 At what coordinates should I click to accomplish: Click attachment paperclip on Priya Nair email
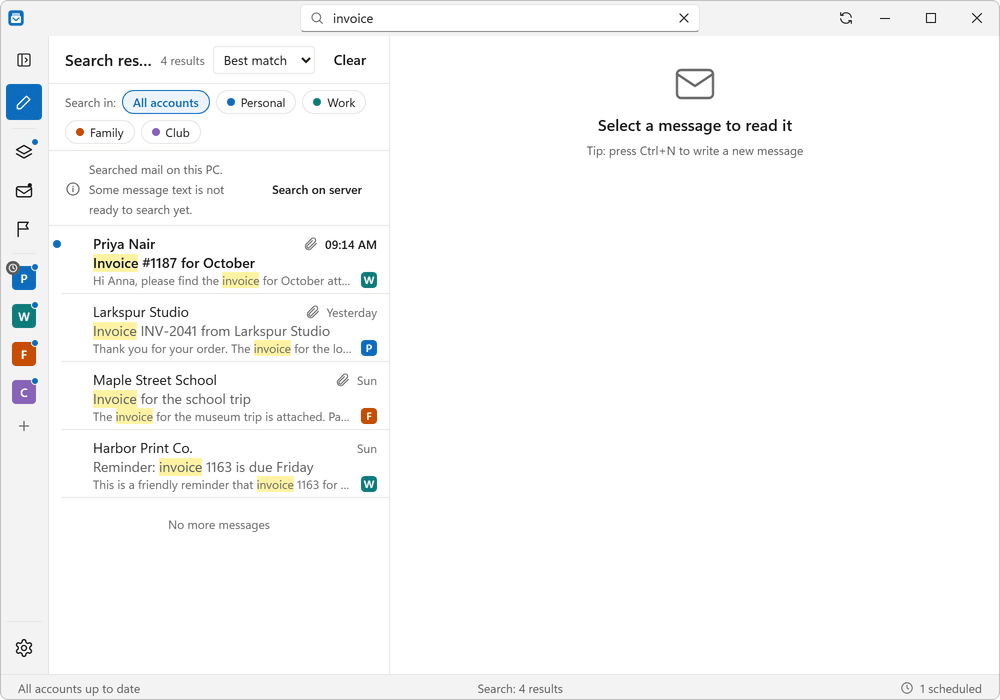tap(311, 244)
